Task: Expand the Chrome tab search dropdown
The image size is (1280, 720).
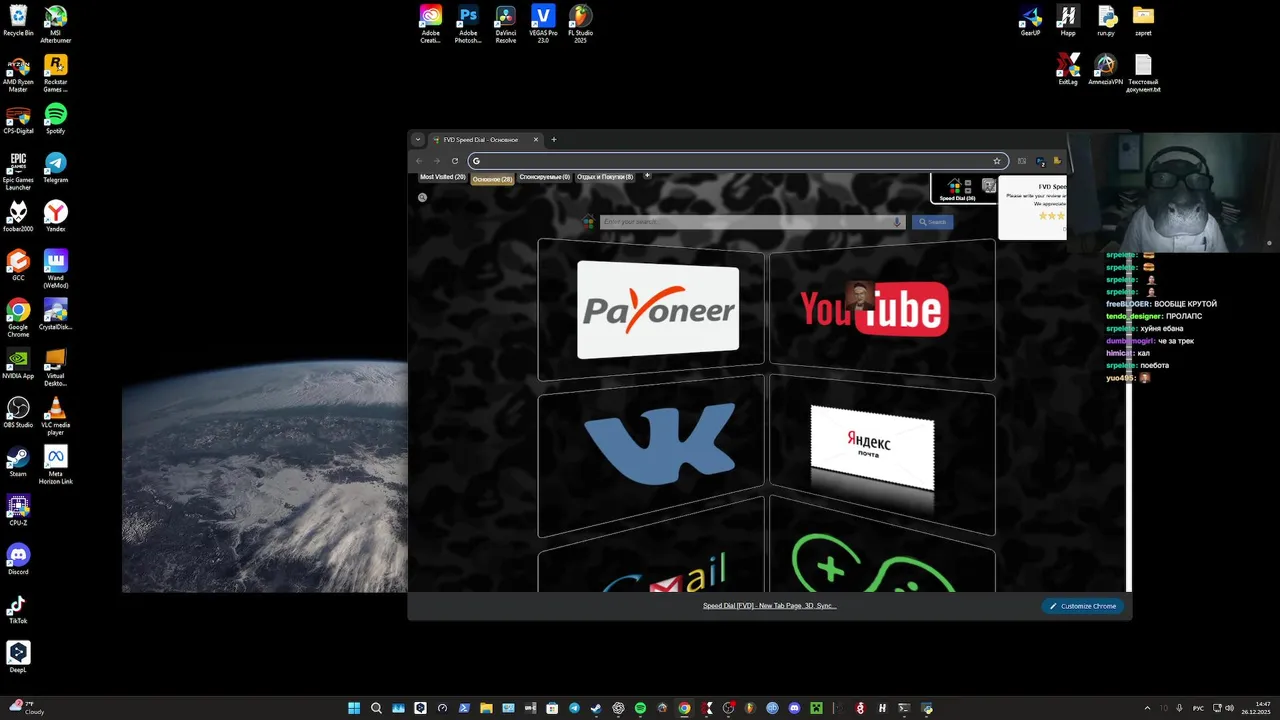Action: coord(418,140)
